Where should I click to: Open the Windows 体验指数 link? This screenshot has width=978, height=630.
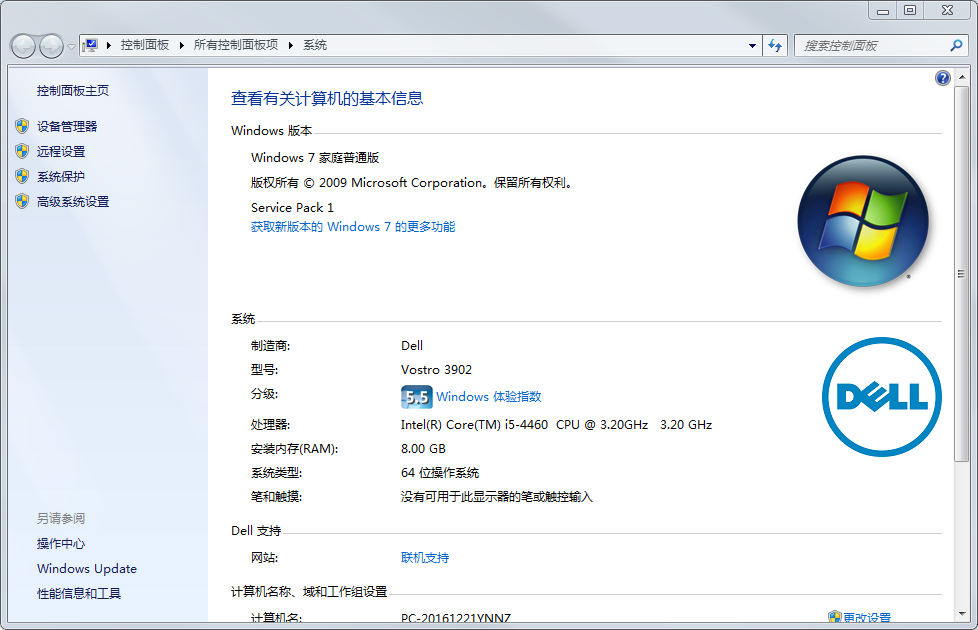point(488,397)
